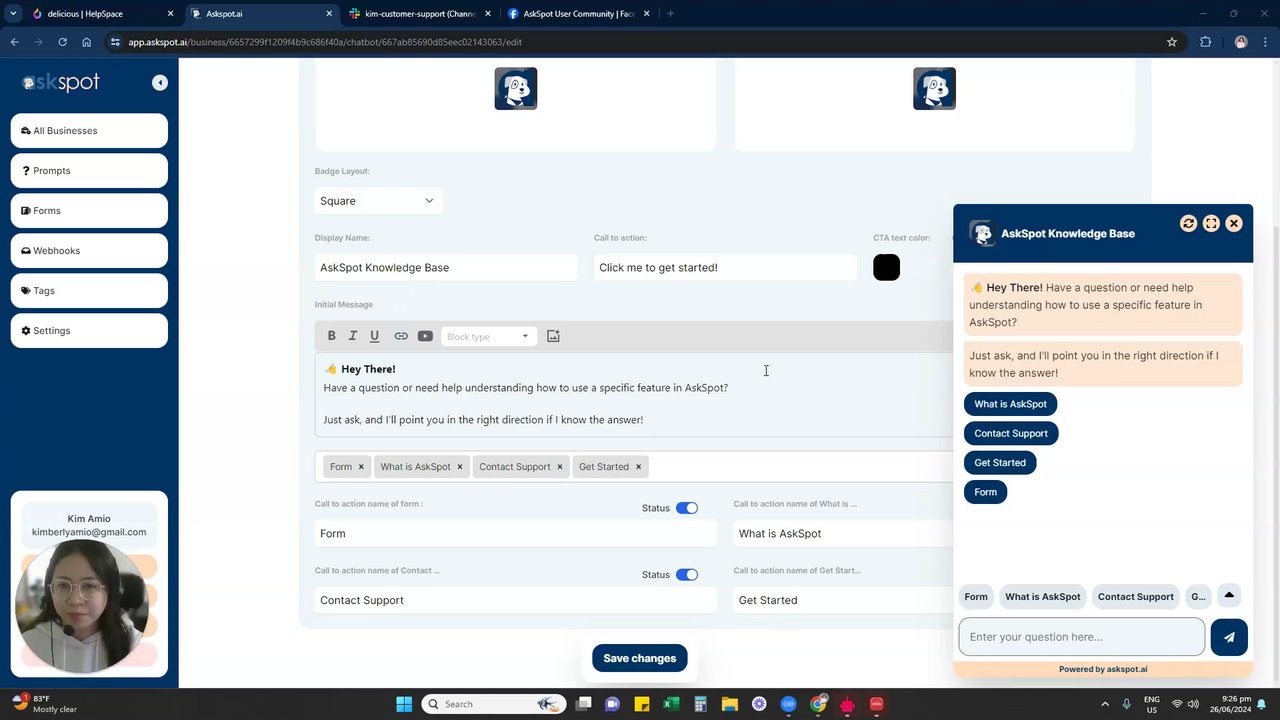Open a new browser tab
This screenshot has height=720, width=1280.
[x=670, y=14]
